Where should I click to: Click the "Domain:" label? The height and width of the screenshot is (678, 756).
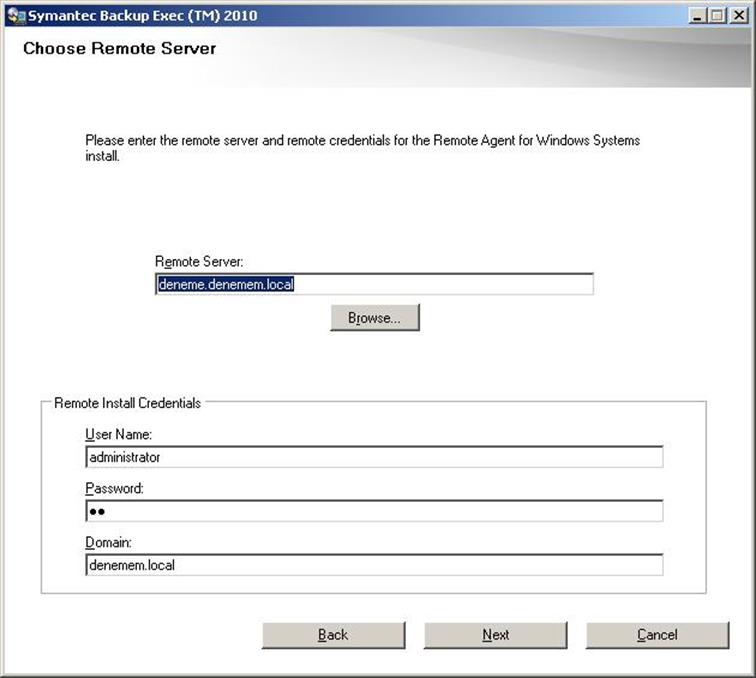coord(108,542)
